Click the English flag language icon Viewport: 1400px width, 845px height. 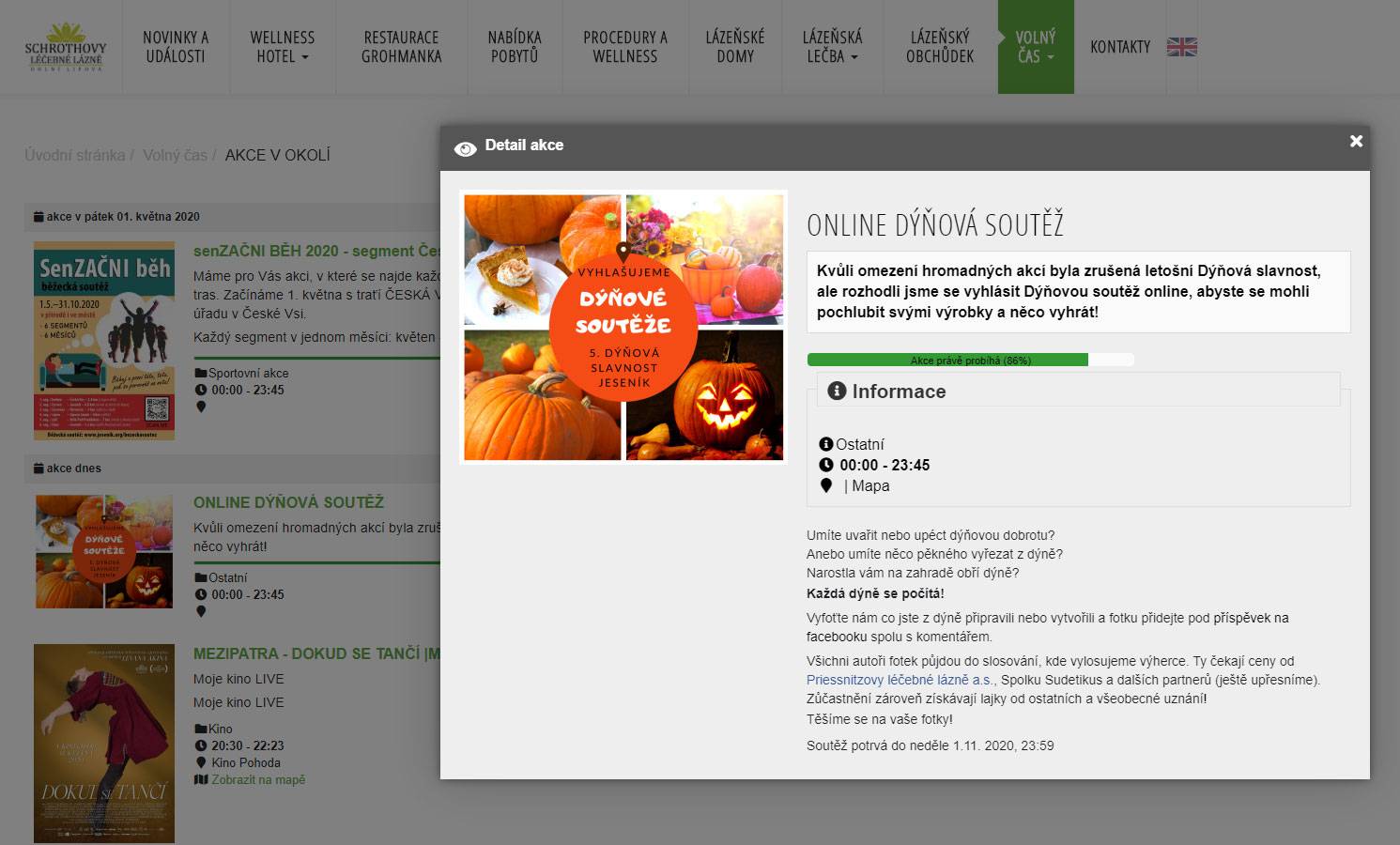point(1181,47)
